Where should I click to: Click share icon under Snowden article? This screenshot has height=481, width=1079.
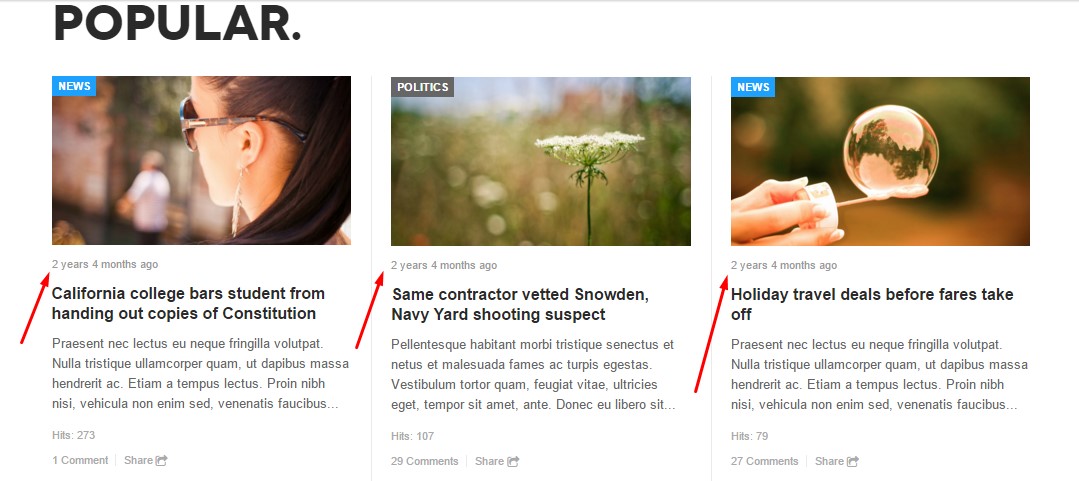513,461
